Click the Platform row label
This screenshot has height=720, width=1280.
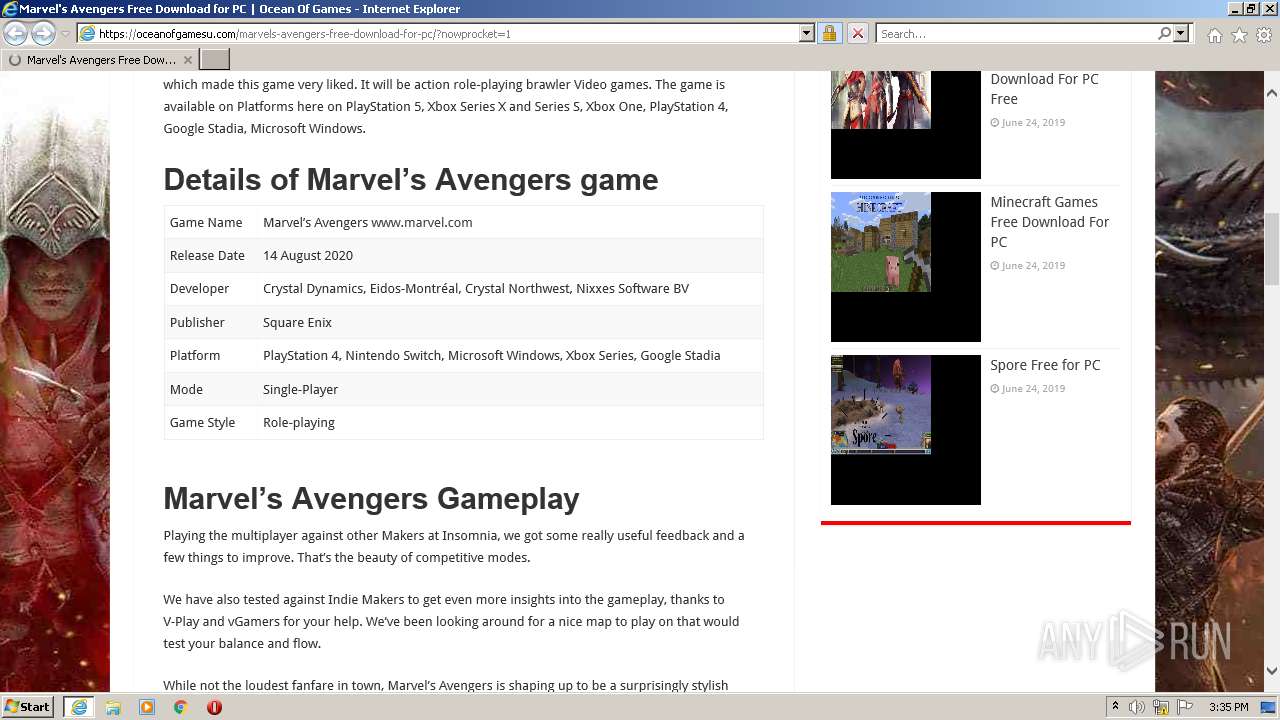pyautogui.click(x=195, y=355)
